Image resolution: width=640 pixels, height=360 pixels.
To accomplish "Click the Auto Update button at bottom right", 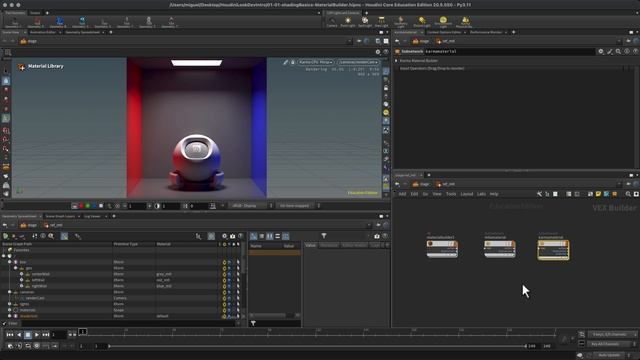I will coord(609,355).
